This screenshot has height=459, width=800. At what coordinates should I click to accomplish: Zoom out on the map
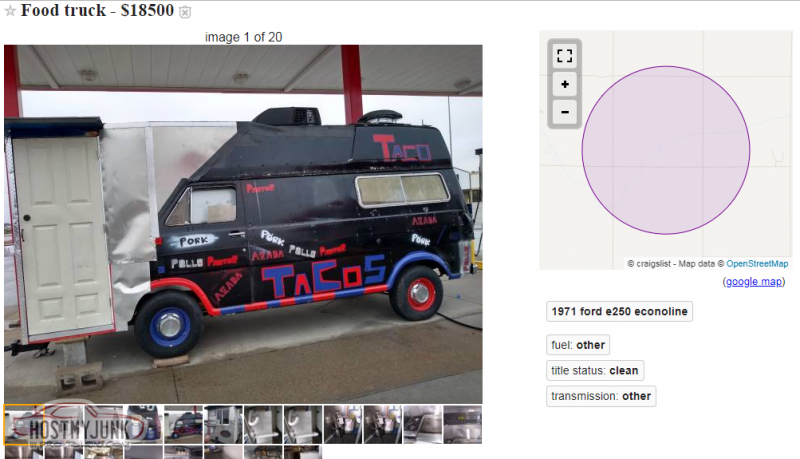564,112
